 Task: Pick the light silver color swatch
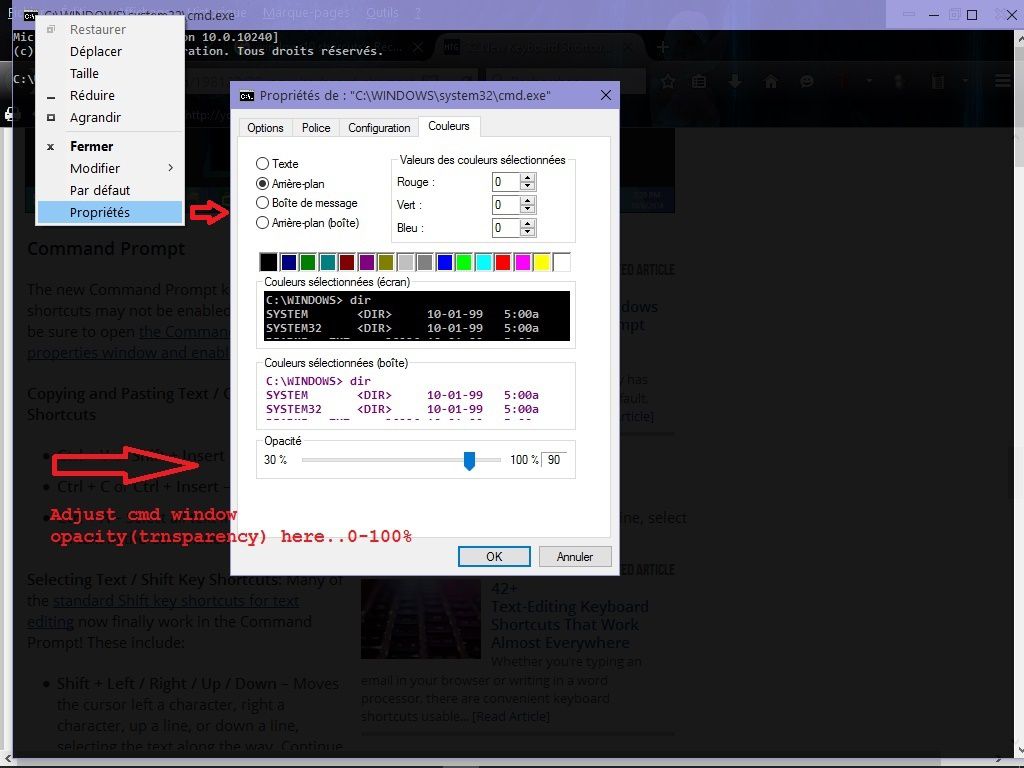click(406, 262)
